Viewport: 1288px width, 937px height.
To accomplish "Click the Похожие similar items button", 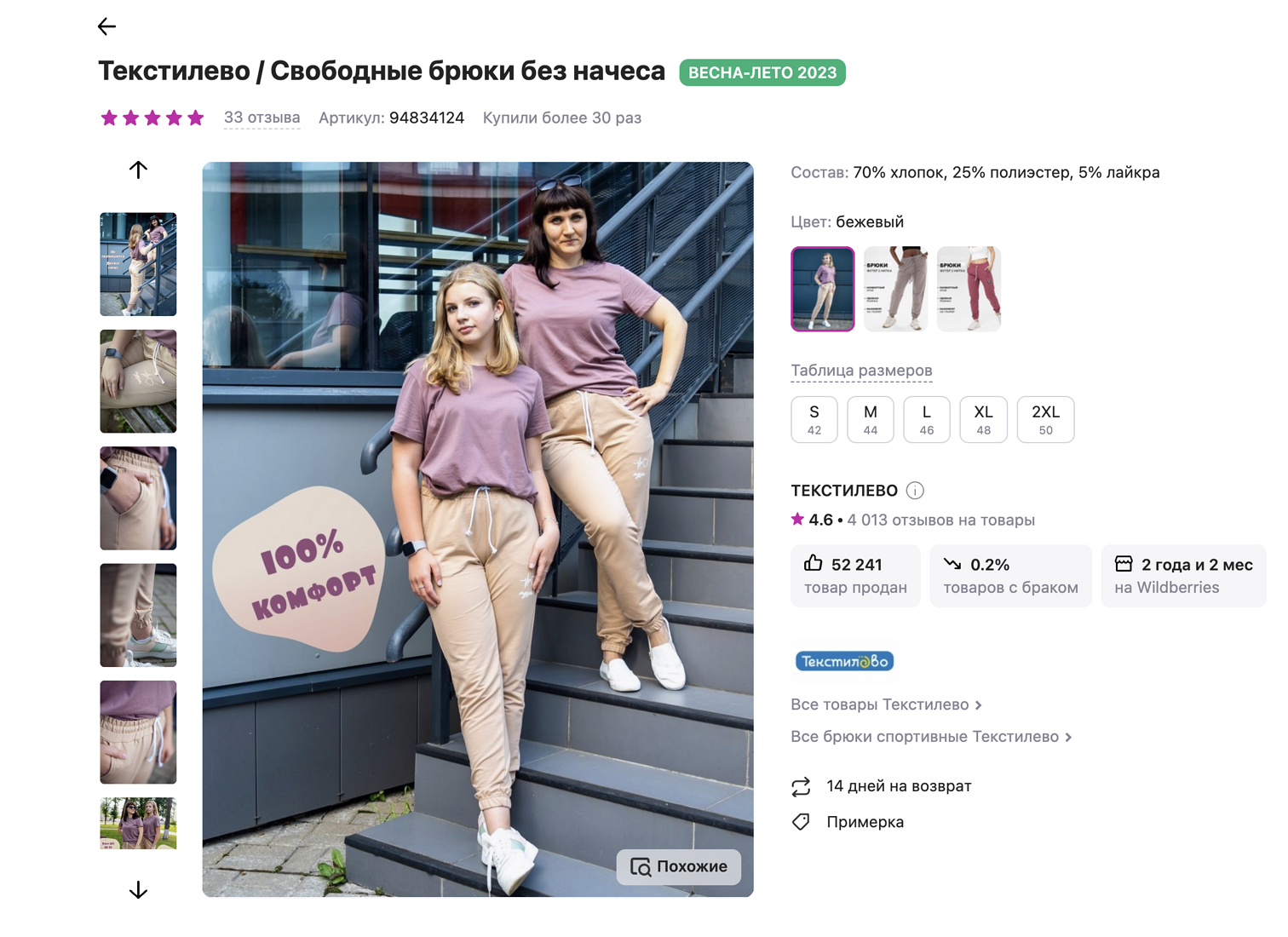I will (679, 867).
